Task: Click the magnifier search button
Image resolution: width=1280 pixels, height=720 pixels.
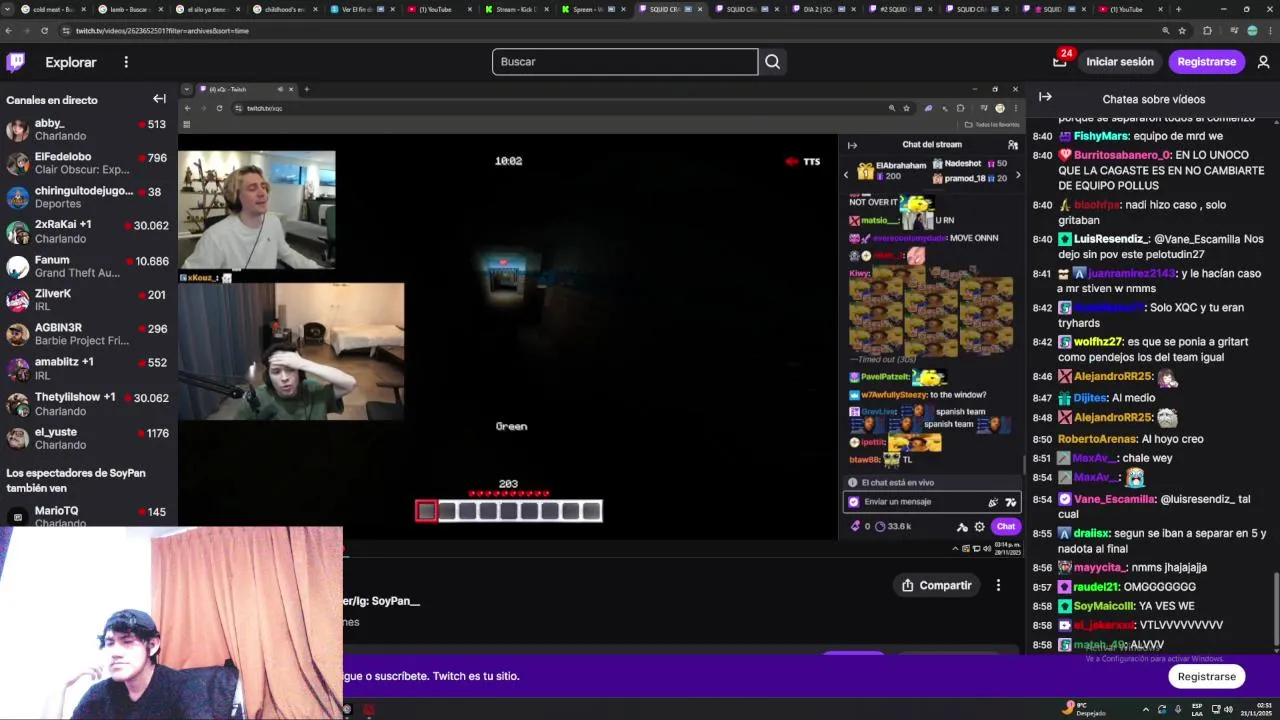Action: (772, 62)
